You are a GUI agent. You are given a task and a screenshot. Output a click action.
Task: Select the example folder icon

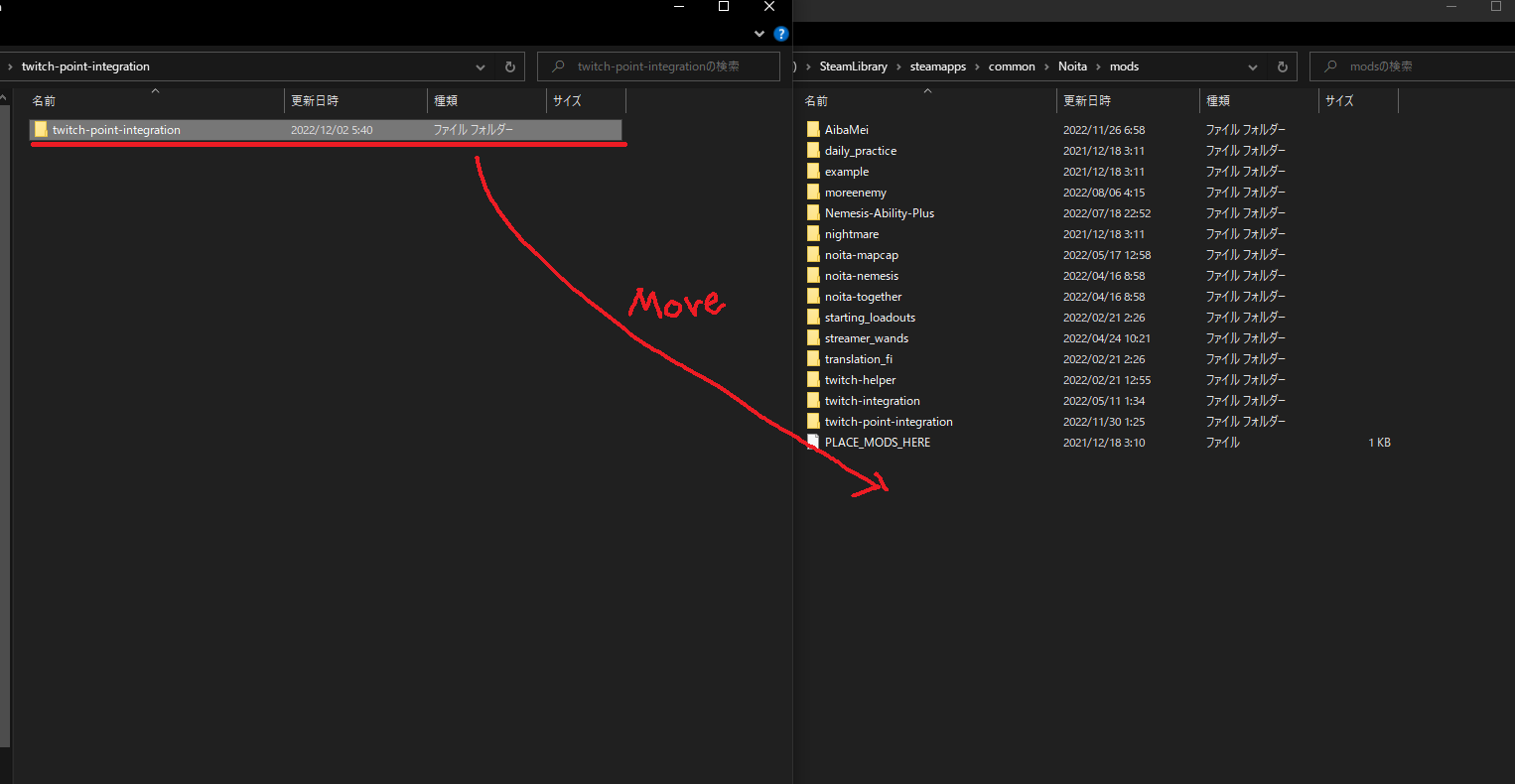pos(813,171)
